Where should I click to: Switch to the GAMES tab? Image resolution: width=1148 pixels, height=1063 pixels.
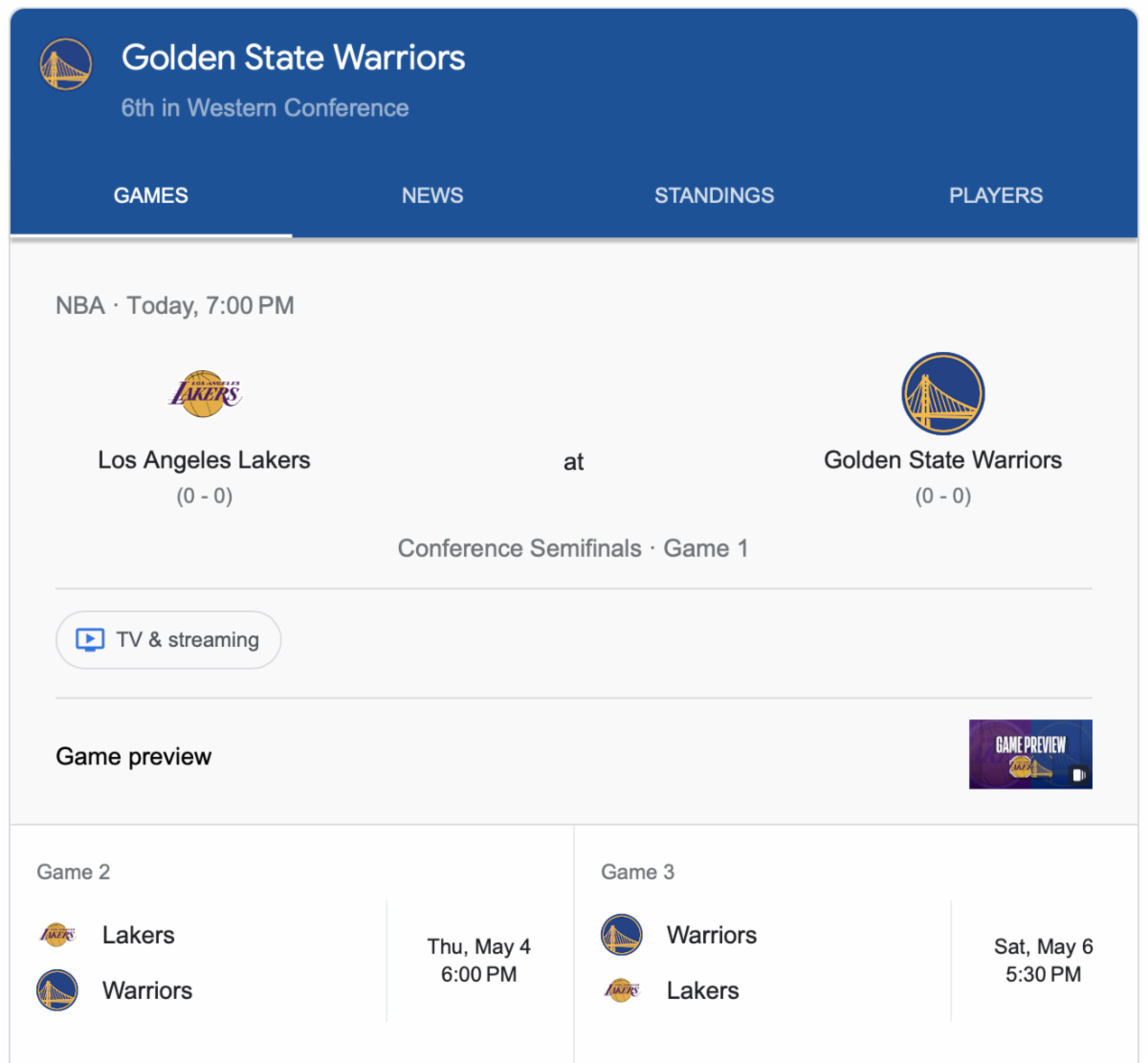coord(151,196)
